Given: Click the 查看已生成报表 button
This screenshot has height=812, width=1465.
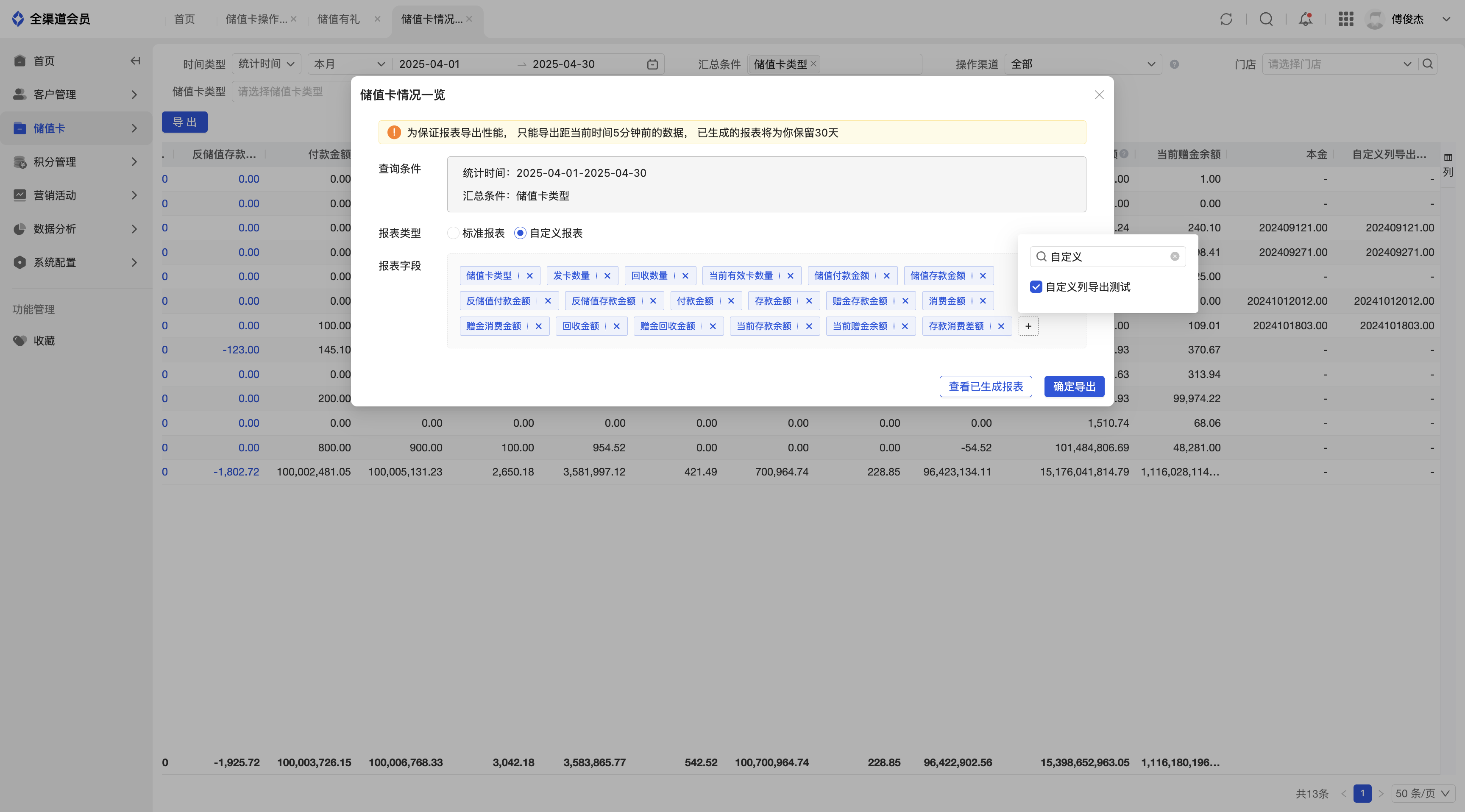Looking at the screenshot, I should (x=986, y=387).
